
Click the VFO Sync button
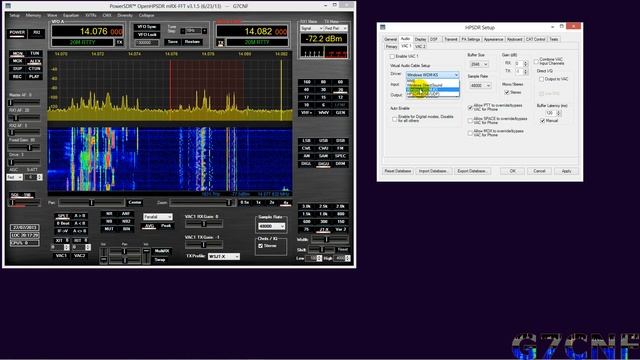(147, 27)
